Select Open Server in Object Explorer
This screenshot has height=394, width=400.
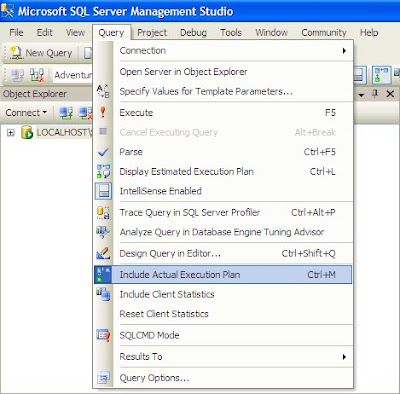pyautogui.click(x=223, y=72)
